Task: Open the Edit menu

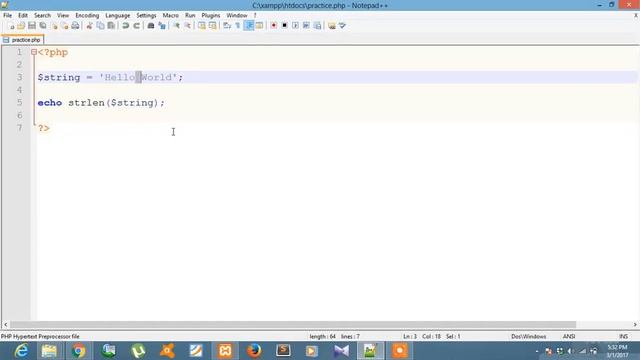Action: 23,15
